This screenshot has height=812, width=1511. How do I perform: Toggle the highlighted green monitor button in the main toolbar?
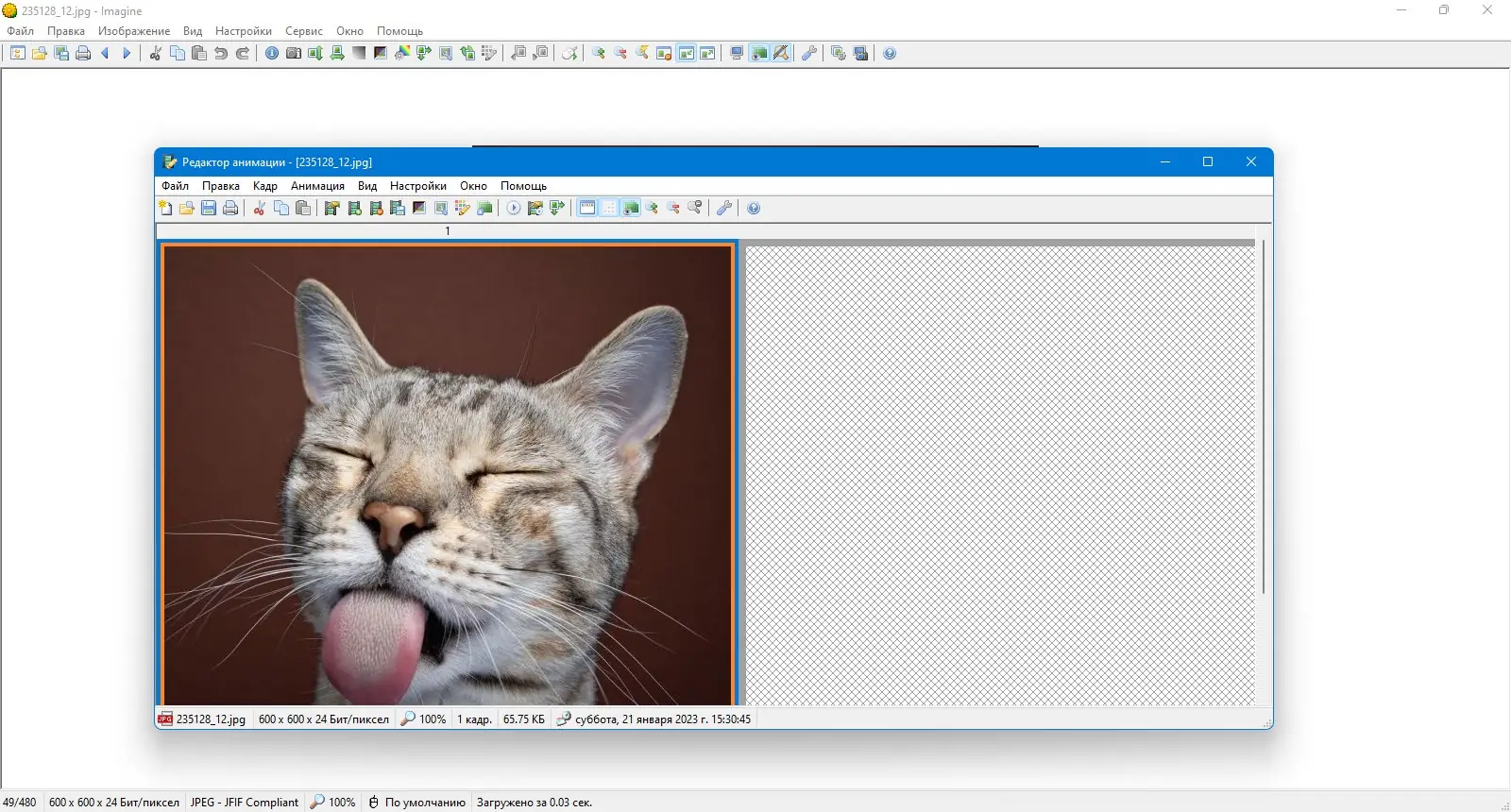click(759, 53)
